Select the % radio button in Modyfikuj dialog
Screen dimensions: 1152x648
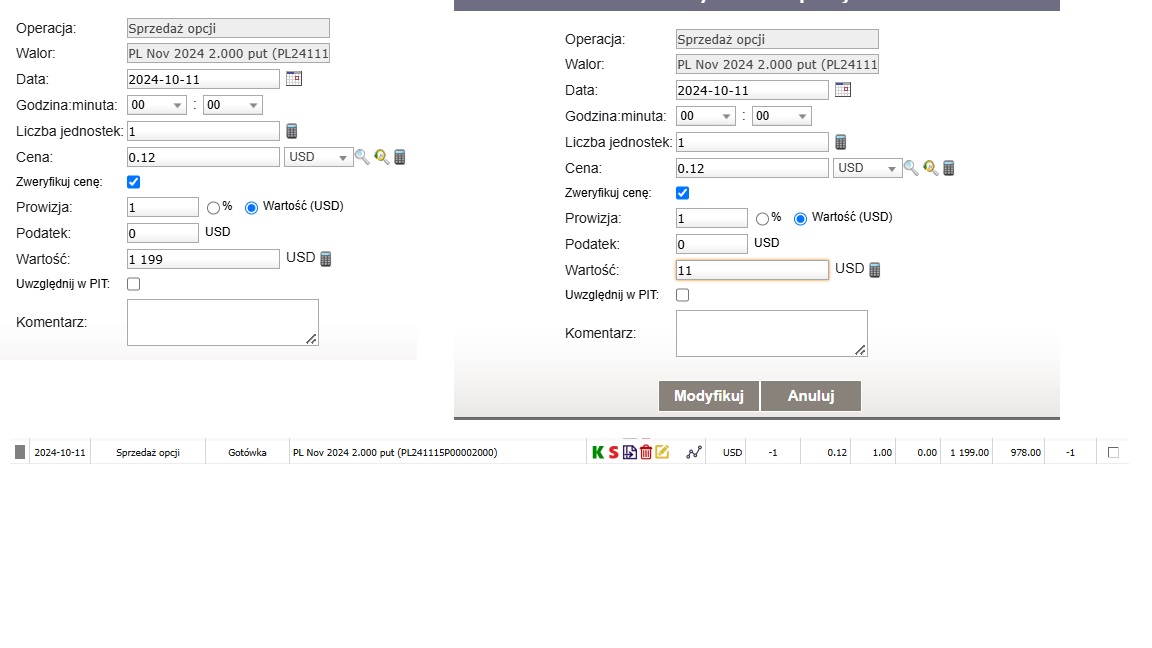763,218
